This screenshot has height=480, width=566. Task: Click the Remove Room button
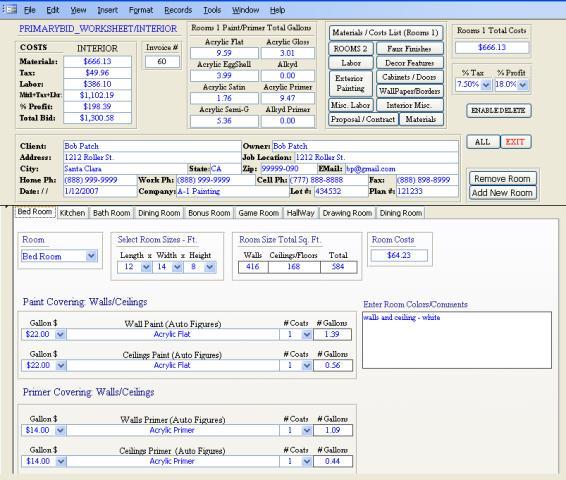point(502,179)
